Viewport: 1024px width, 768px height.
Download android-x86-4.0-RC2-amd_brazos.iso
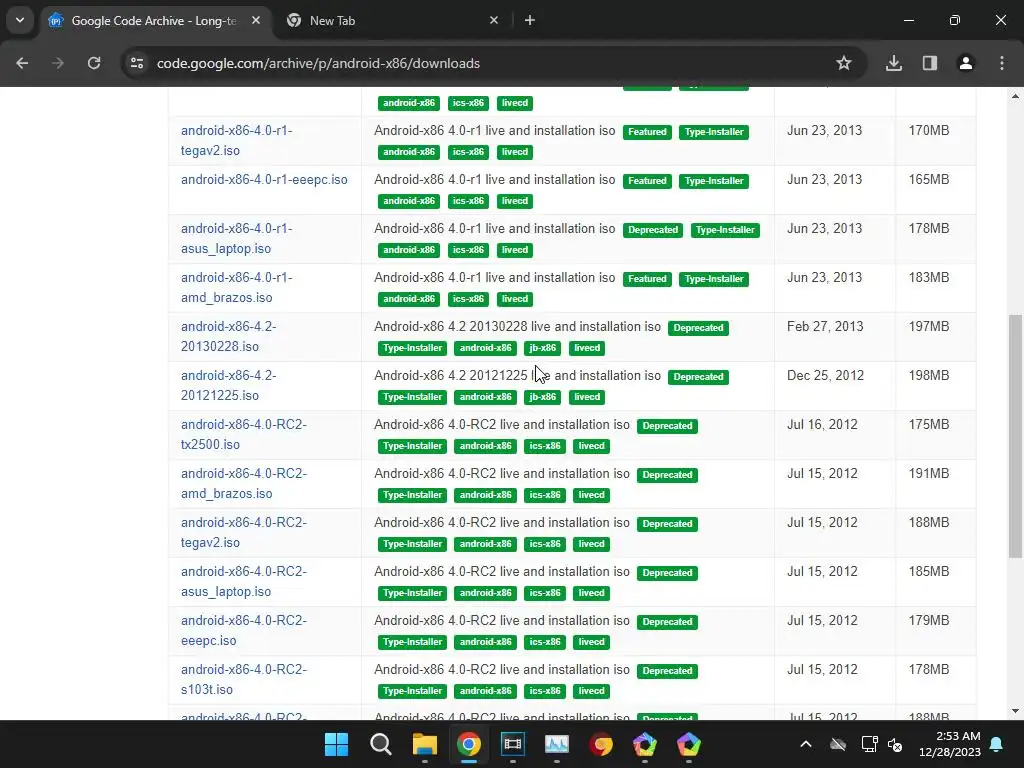coord(244,483)
